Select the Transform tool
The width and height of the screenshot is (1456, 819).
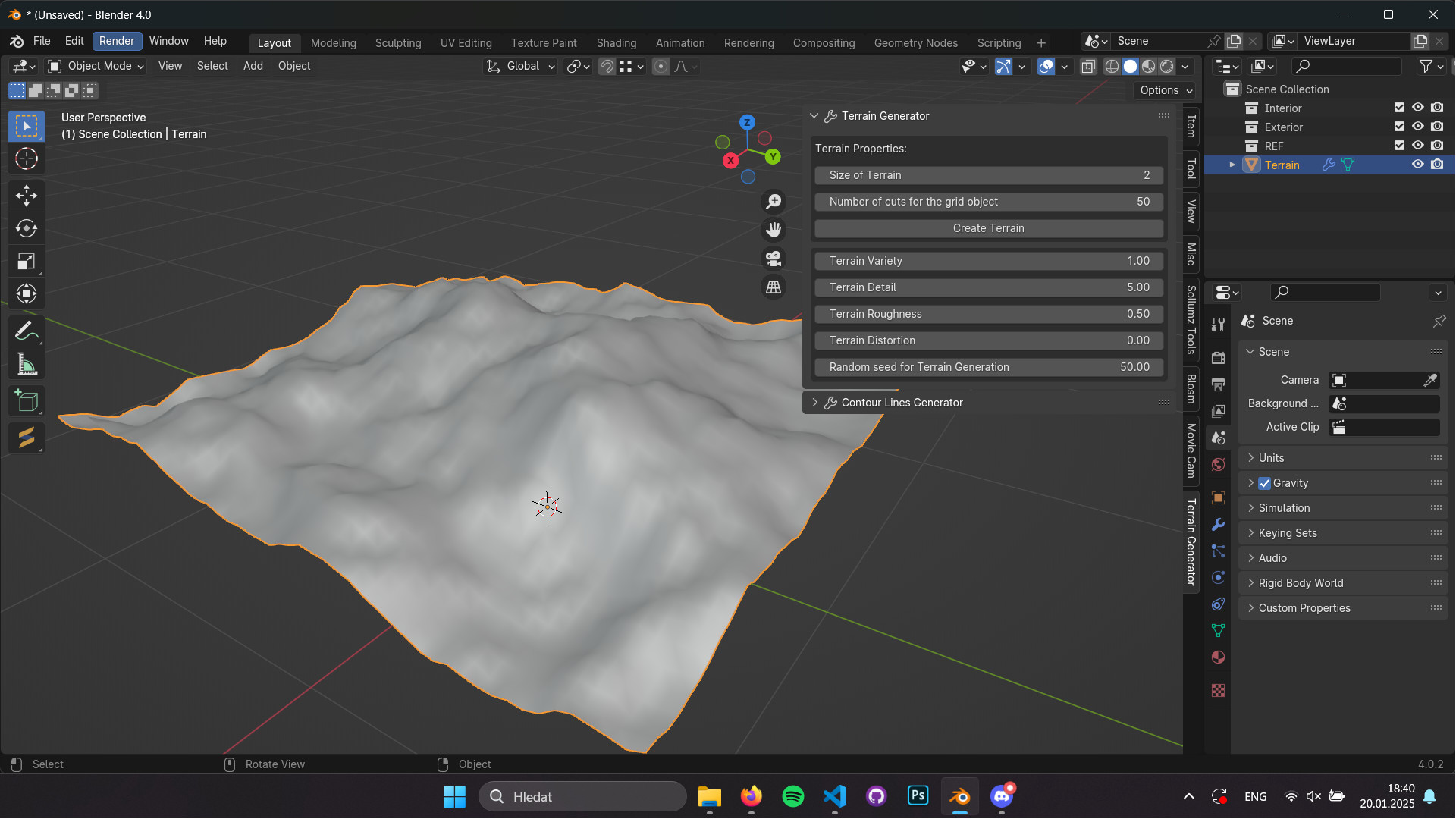click(27, 293)
